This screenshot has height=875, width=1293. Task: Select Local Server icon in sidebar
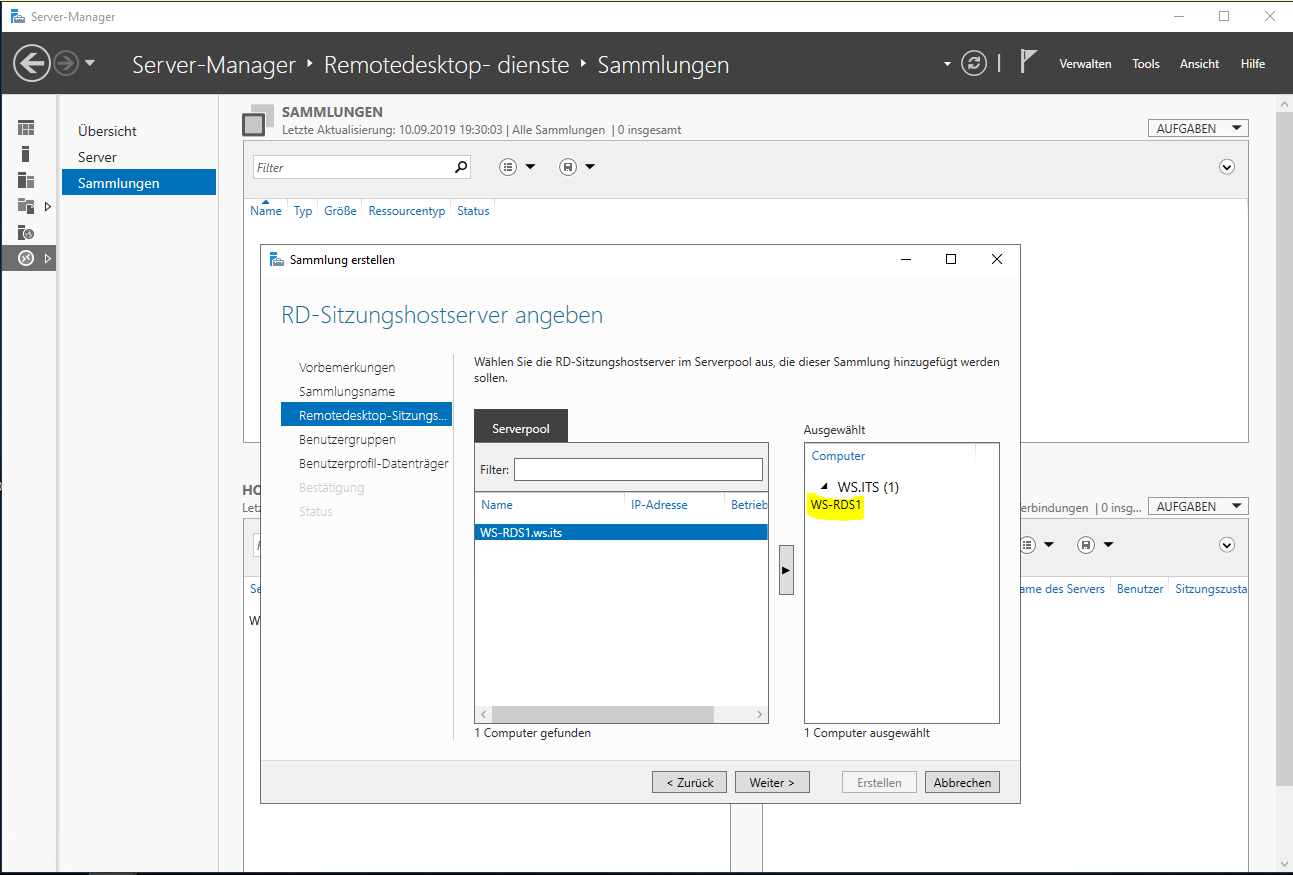click(x=26, y=154)
